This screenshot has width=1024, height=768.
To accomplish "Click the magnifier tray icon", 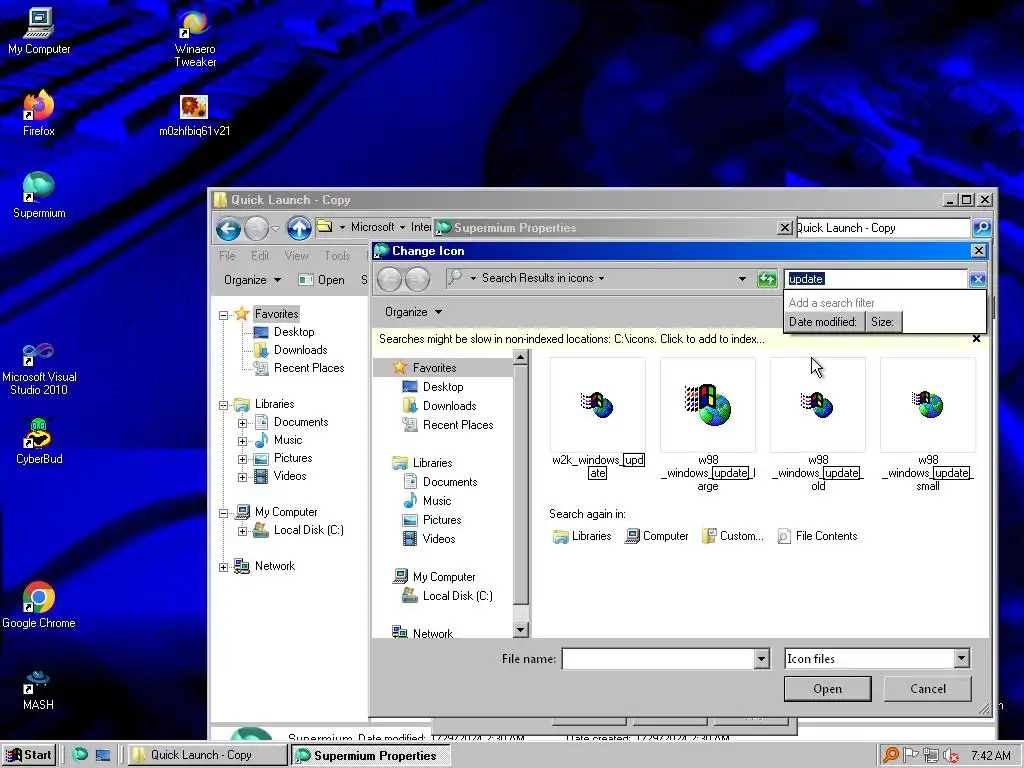I will pos(890,756).
